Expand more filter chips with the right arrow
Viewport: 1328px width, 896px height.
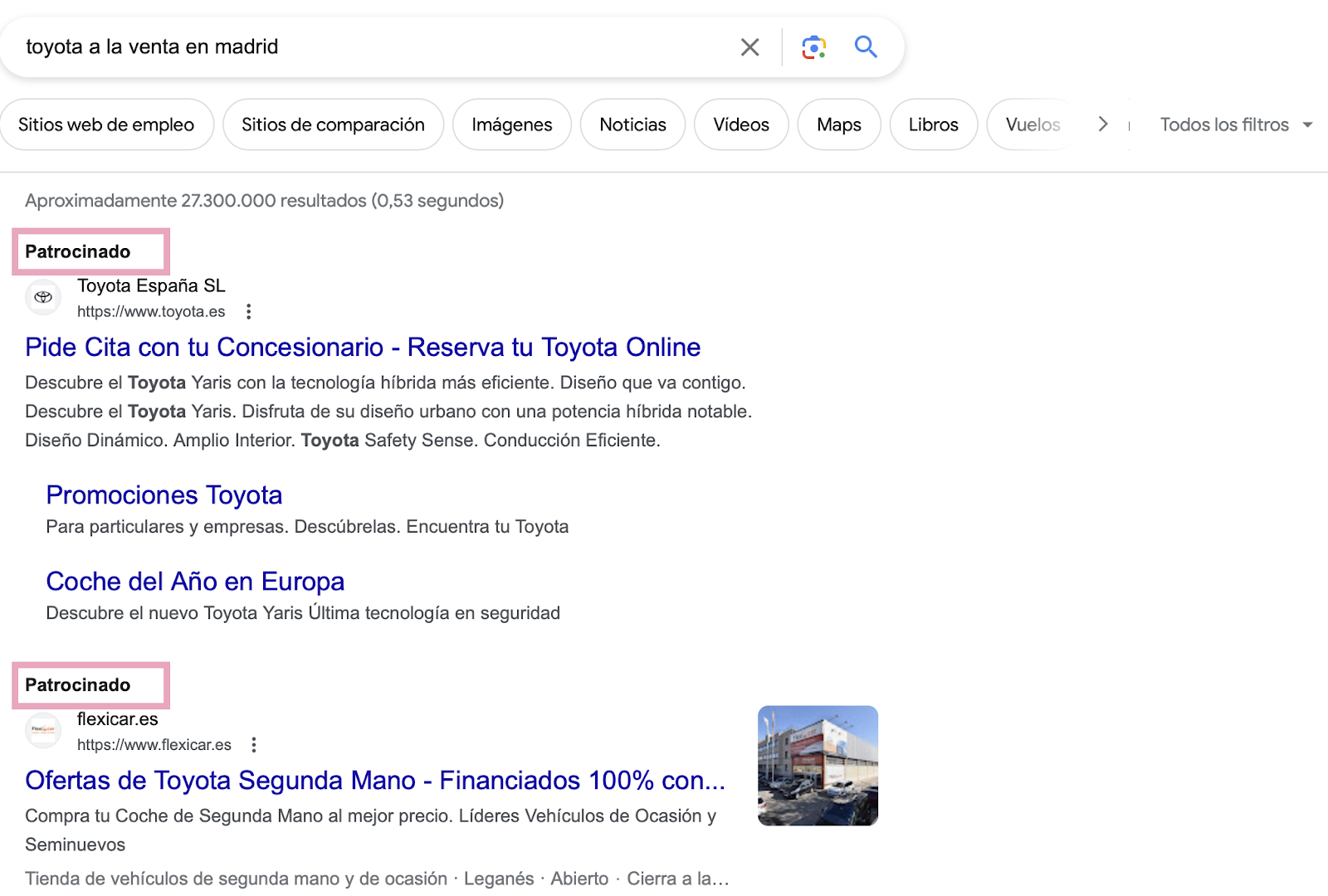tap(1103, 124)
